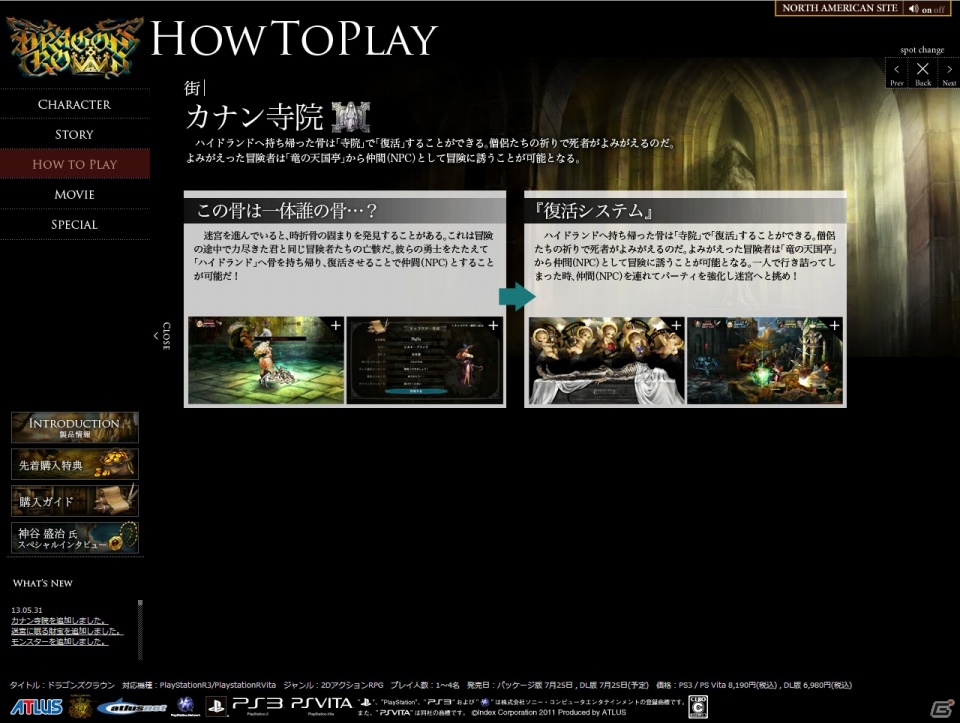Viewport: 960px width, 723px height.
Task: Open the dungeon battle screenshot thumbnail
Action: 765,360
